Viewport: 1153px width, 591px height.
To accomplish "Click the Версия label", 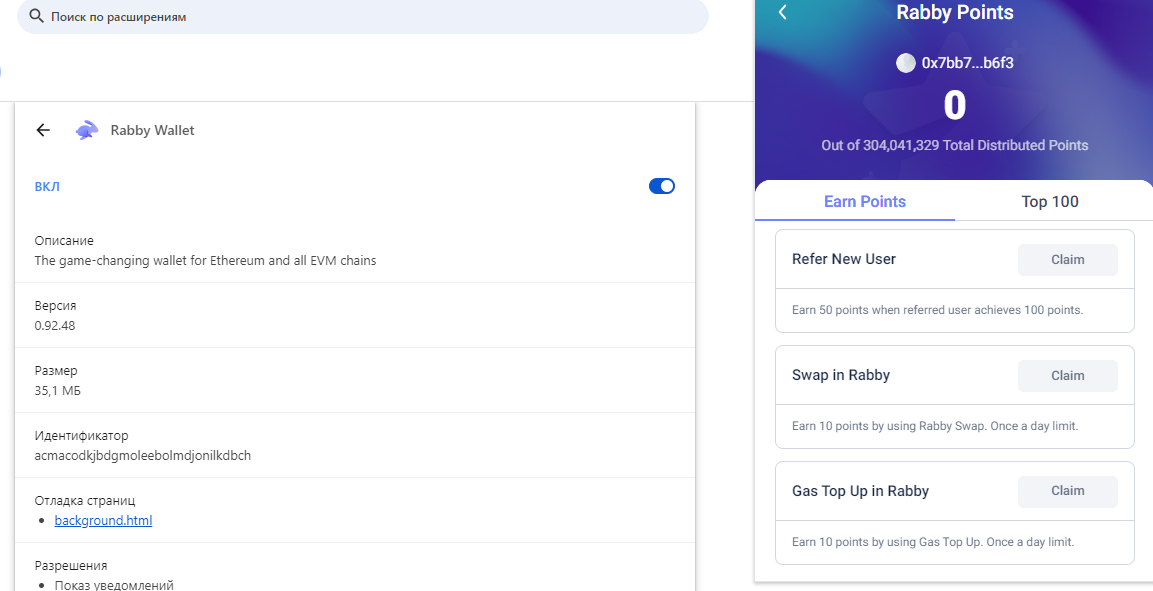I will [55, 306].
